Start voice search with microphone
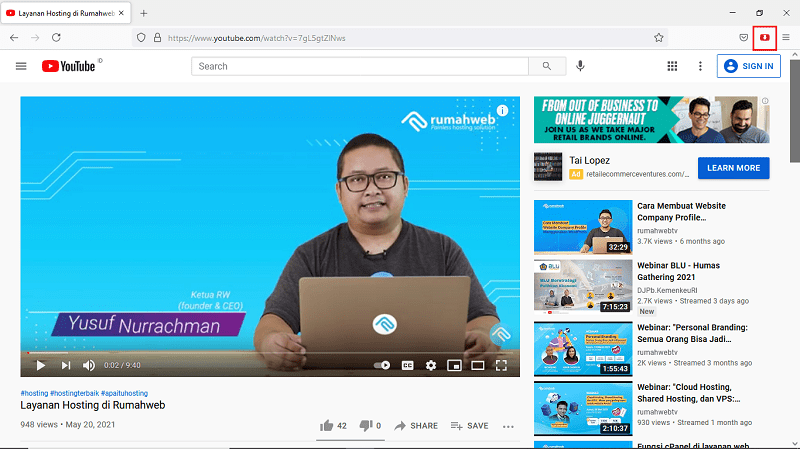The width and height of the screenshot is (800, 449). pyautogui.click(x=580, y=66)
